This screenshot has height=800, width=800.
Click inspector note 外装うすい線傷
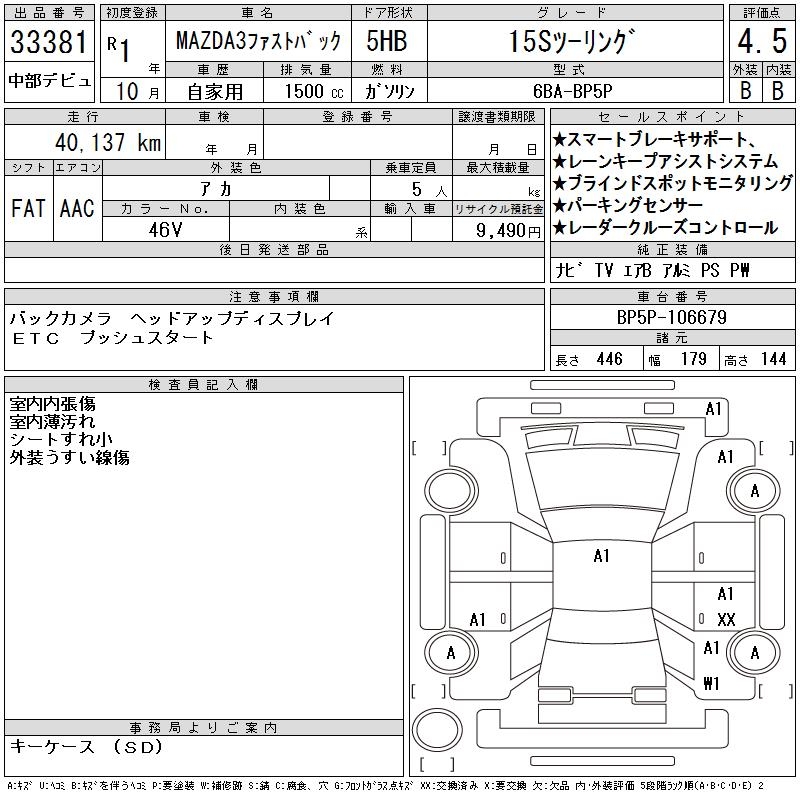click(x=69, y=457)
